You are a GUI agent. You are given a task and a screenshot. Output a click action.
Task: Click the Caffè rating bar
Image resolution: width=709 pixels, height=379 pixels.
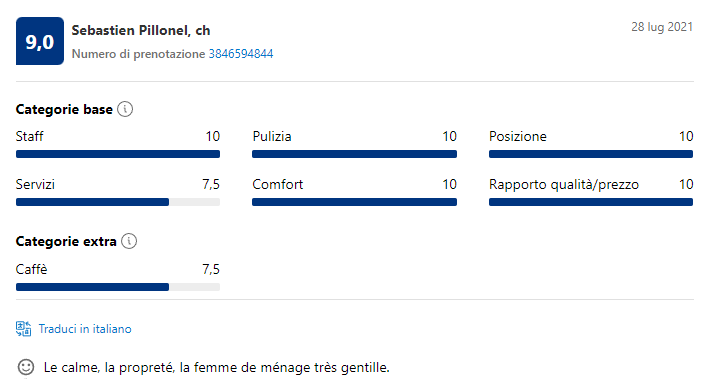pos(118,287)
